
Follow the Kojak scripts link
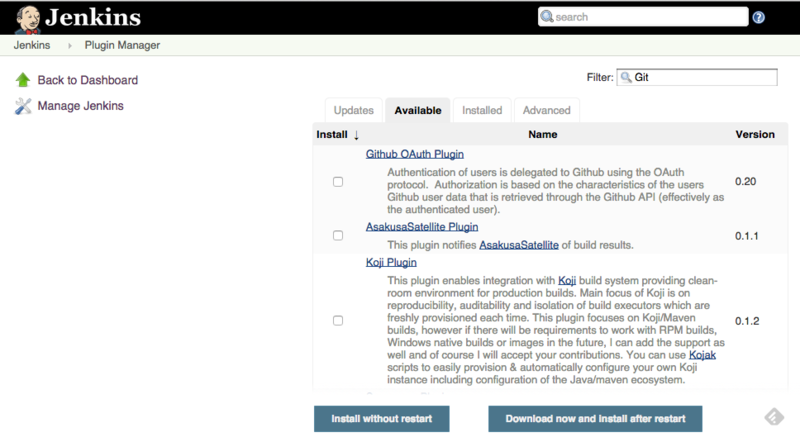702,355
